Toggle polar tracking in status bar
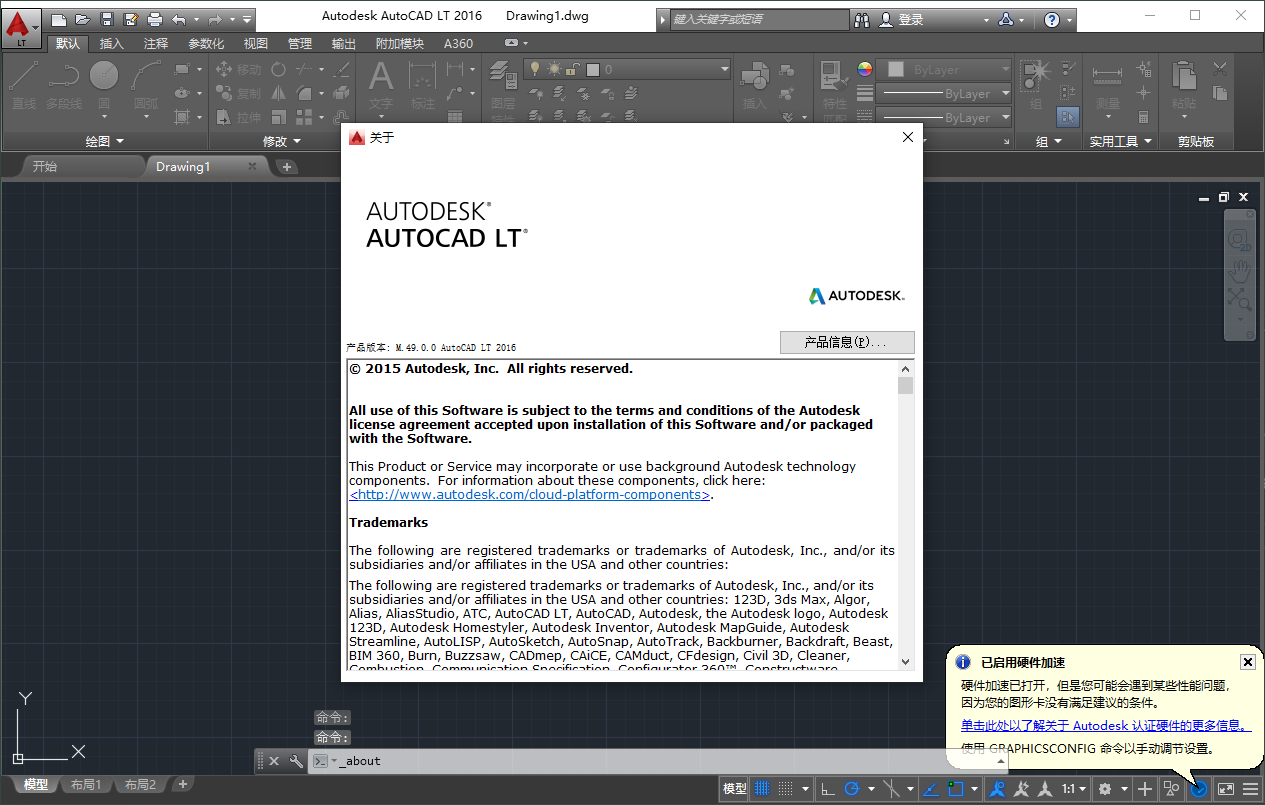Screen dimensions: 1265x805 (x=852, y=788)
